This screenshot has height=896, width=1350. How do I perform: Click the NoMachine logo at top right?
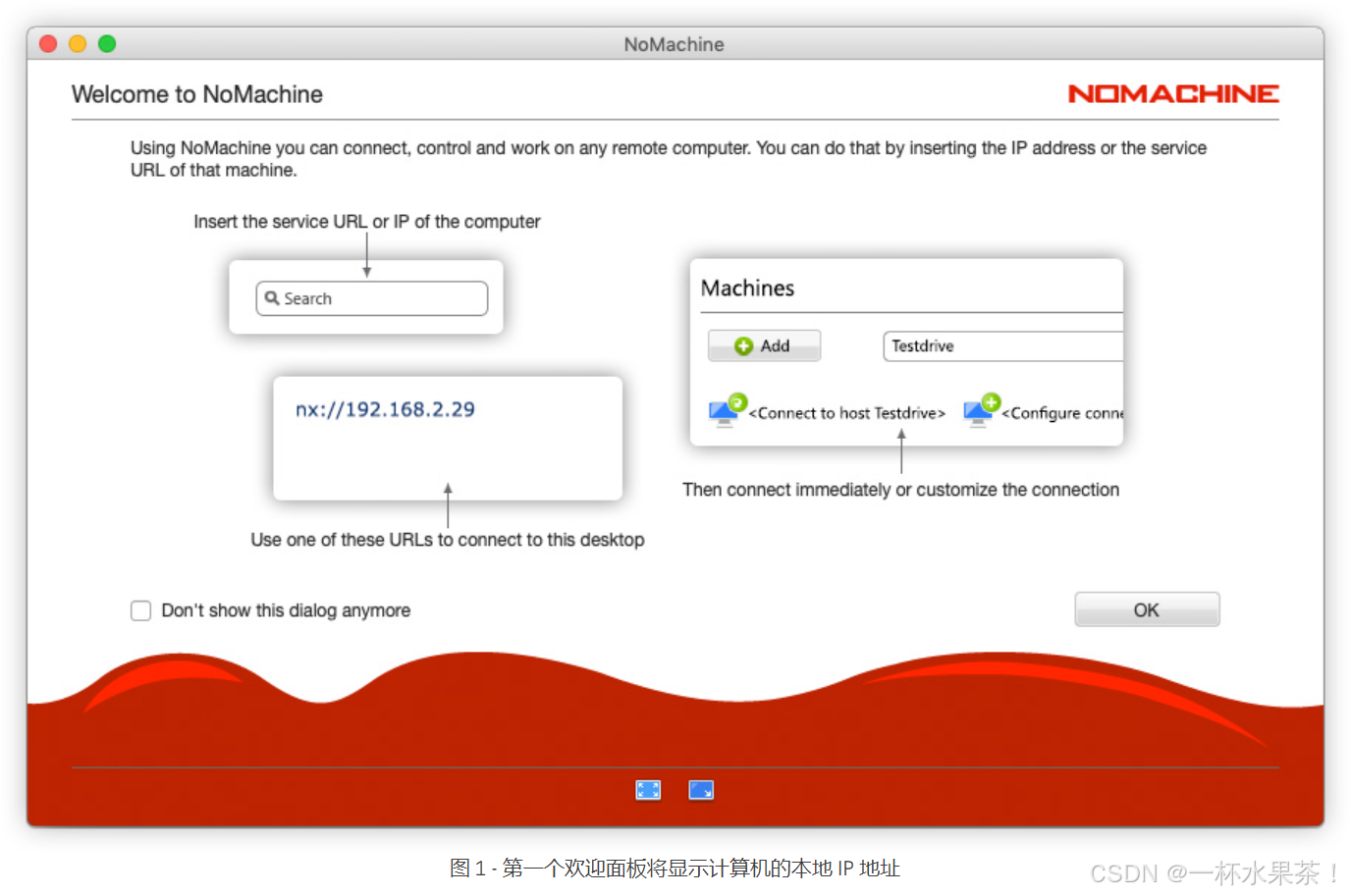(1173, 94)
